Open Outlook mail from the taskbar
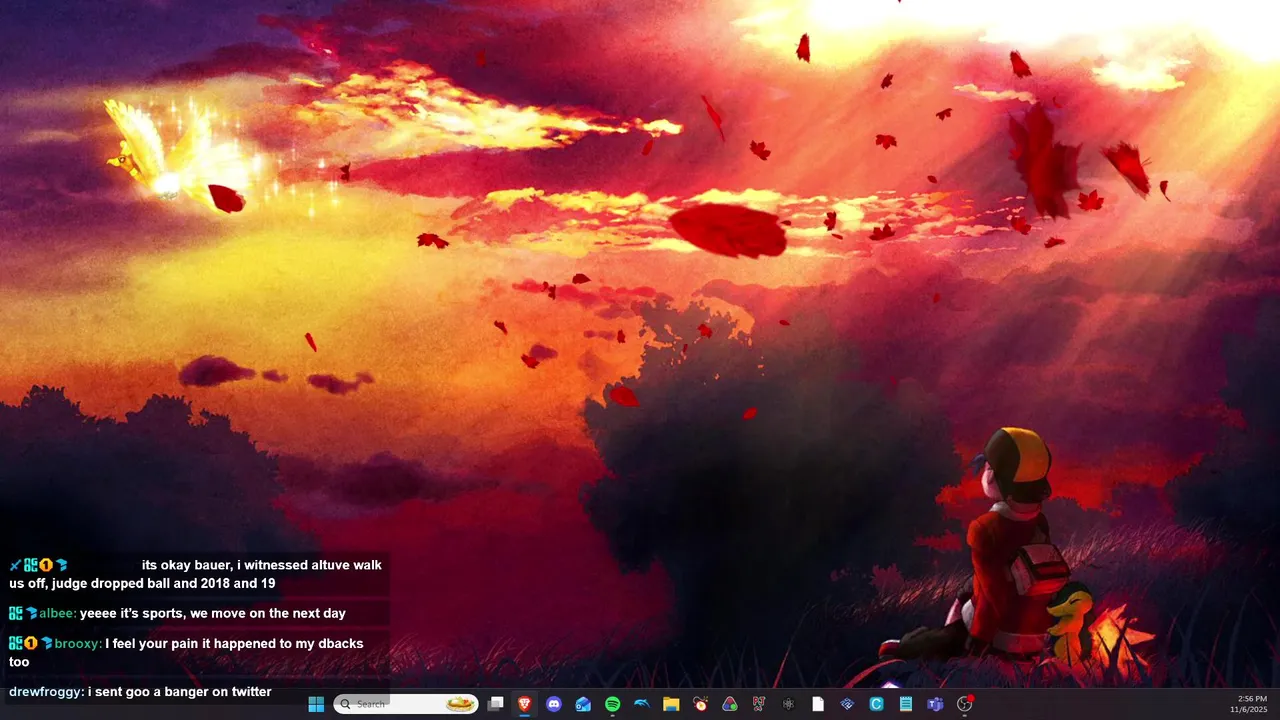Viewport: 1280px width, 720px height. point(583,704)
